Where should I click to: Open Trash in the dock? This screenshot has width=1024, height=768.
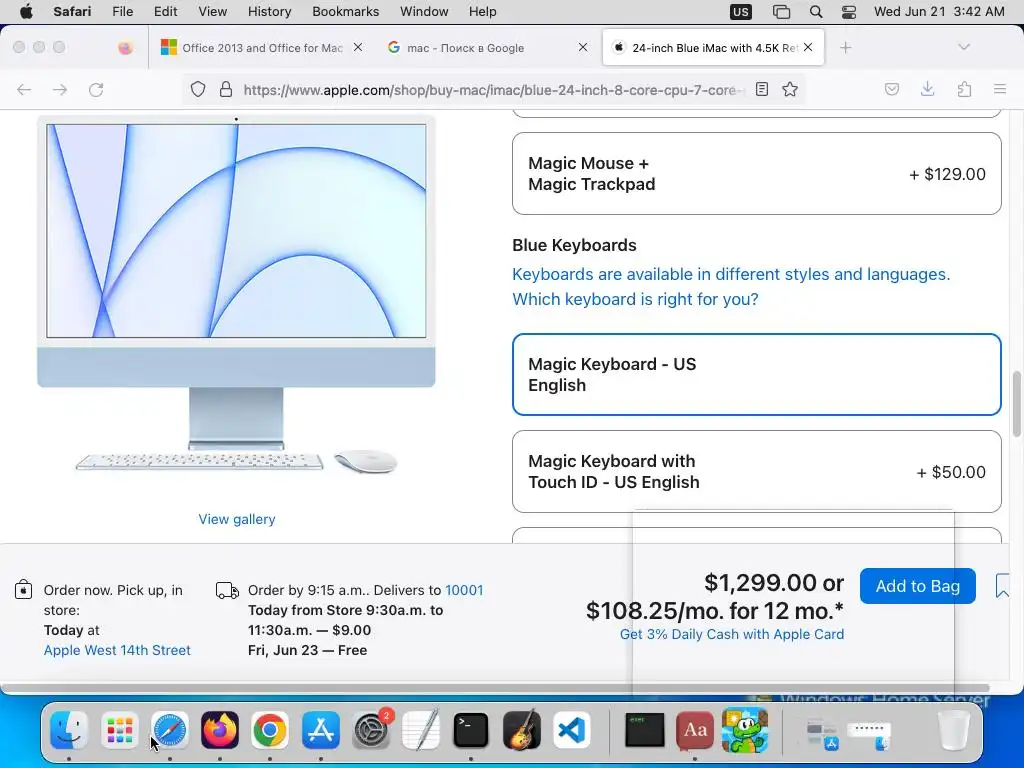[x=953, y=730]
